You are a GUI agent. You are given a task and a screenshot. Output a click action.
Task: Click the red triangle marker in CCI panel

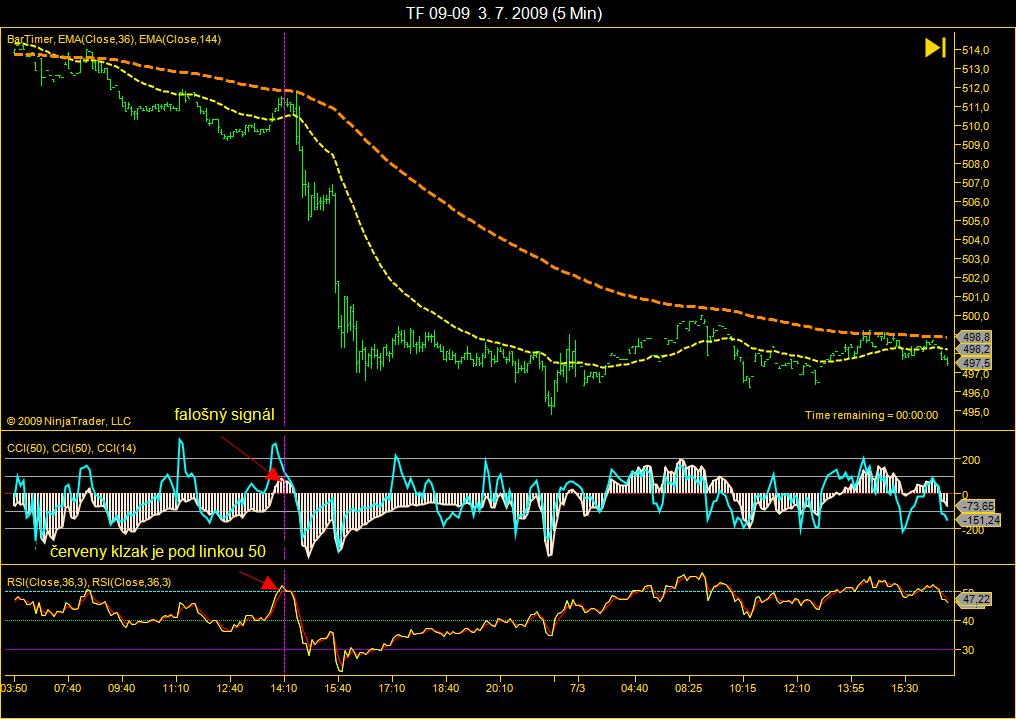pos(273,474)
